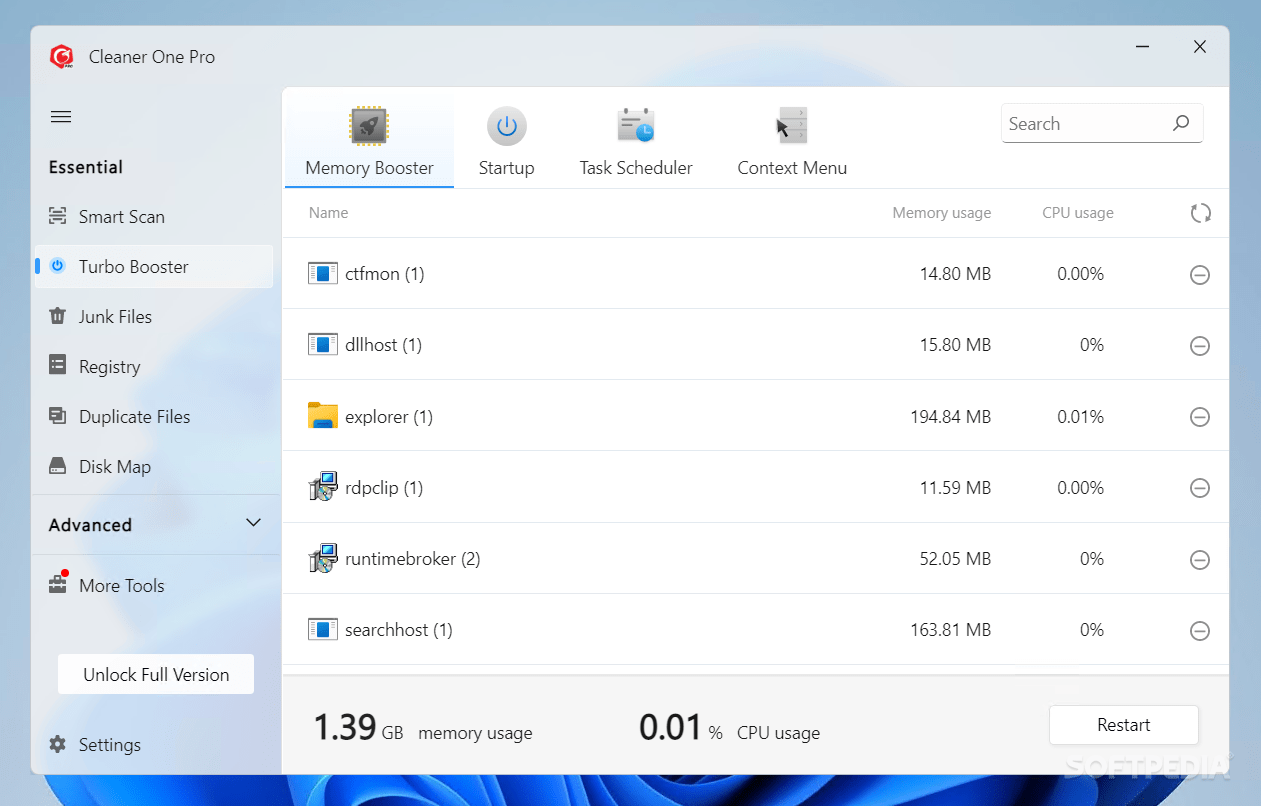Refresh the process list
Image resolution: width=1261 pixels, height=806 pixels.
[1201, 213]
